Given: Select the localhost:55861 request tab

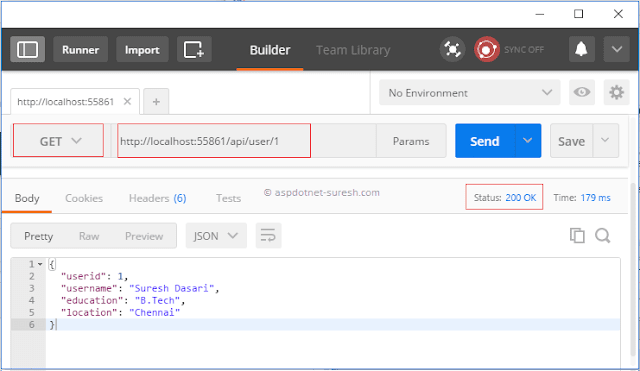Looking at the screenshot, I should [65, 102].
